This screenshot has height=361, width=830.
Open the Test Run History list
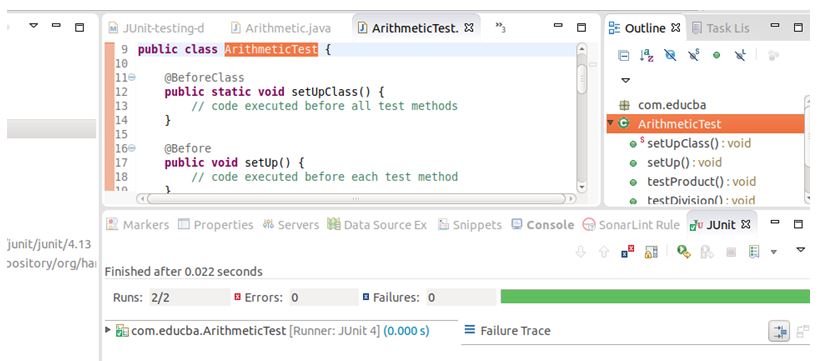(754, 252)
